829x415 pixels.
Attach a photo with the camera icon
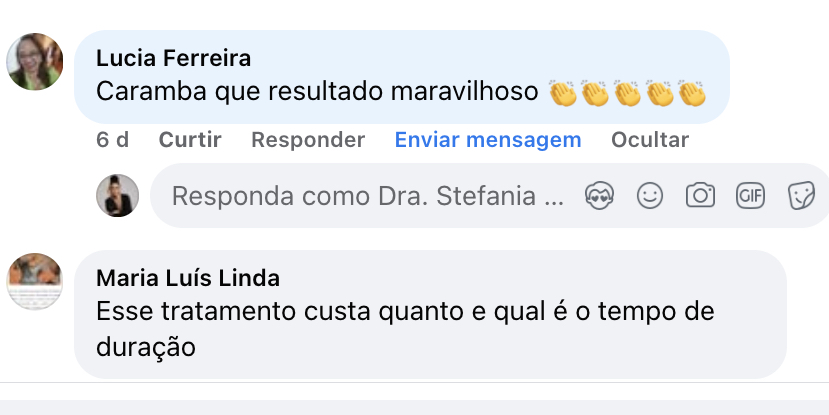pyautogui.click(x=700, y=196)
